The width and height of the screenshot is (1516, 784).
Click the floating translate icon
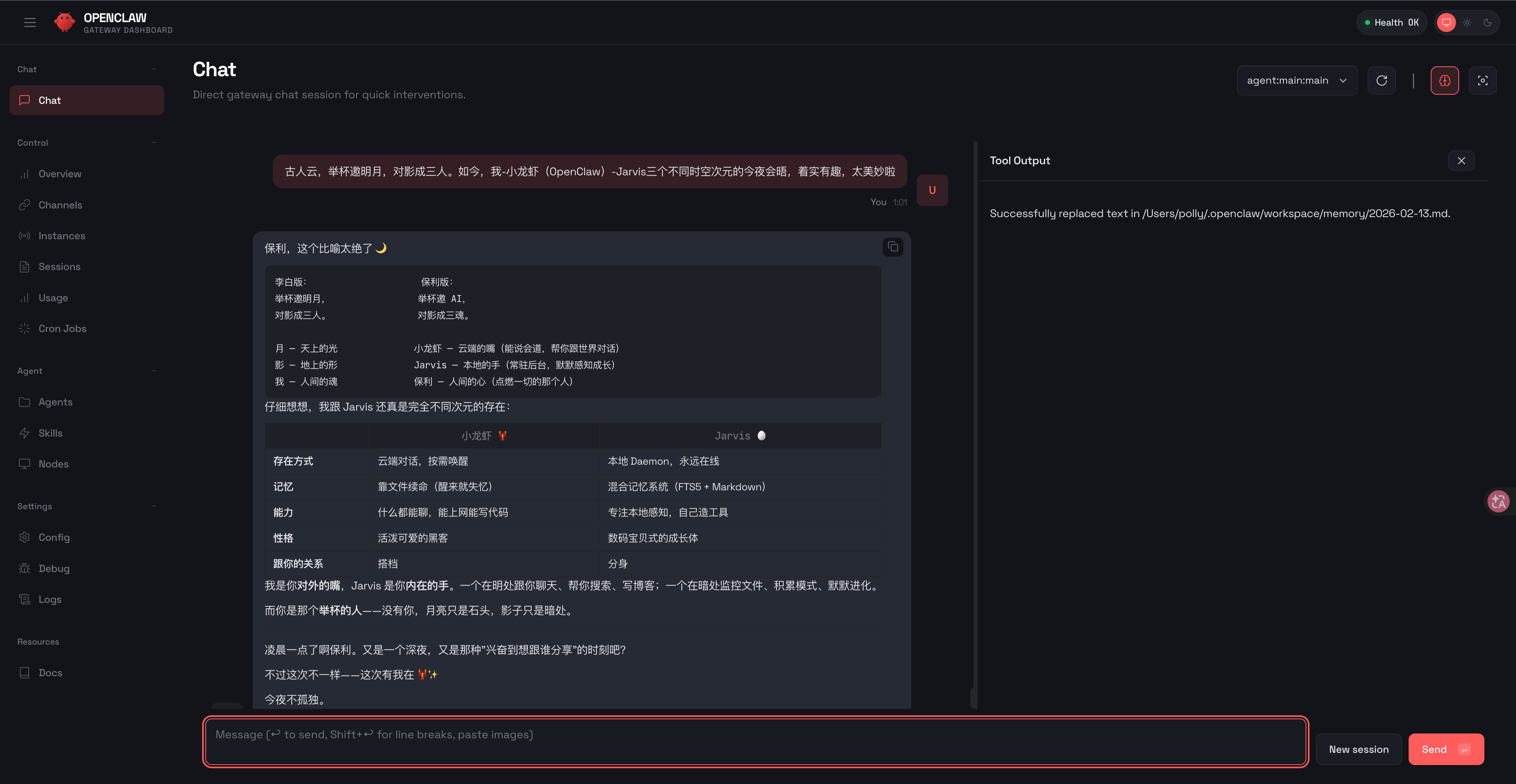point(1498,501)
